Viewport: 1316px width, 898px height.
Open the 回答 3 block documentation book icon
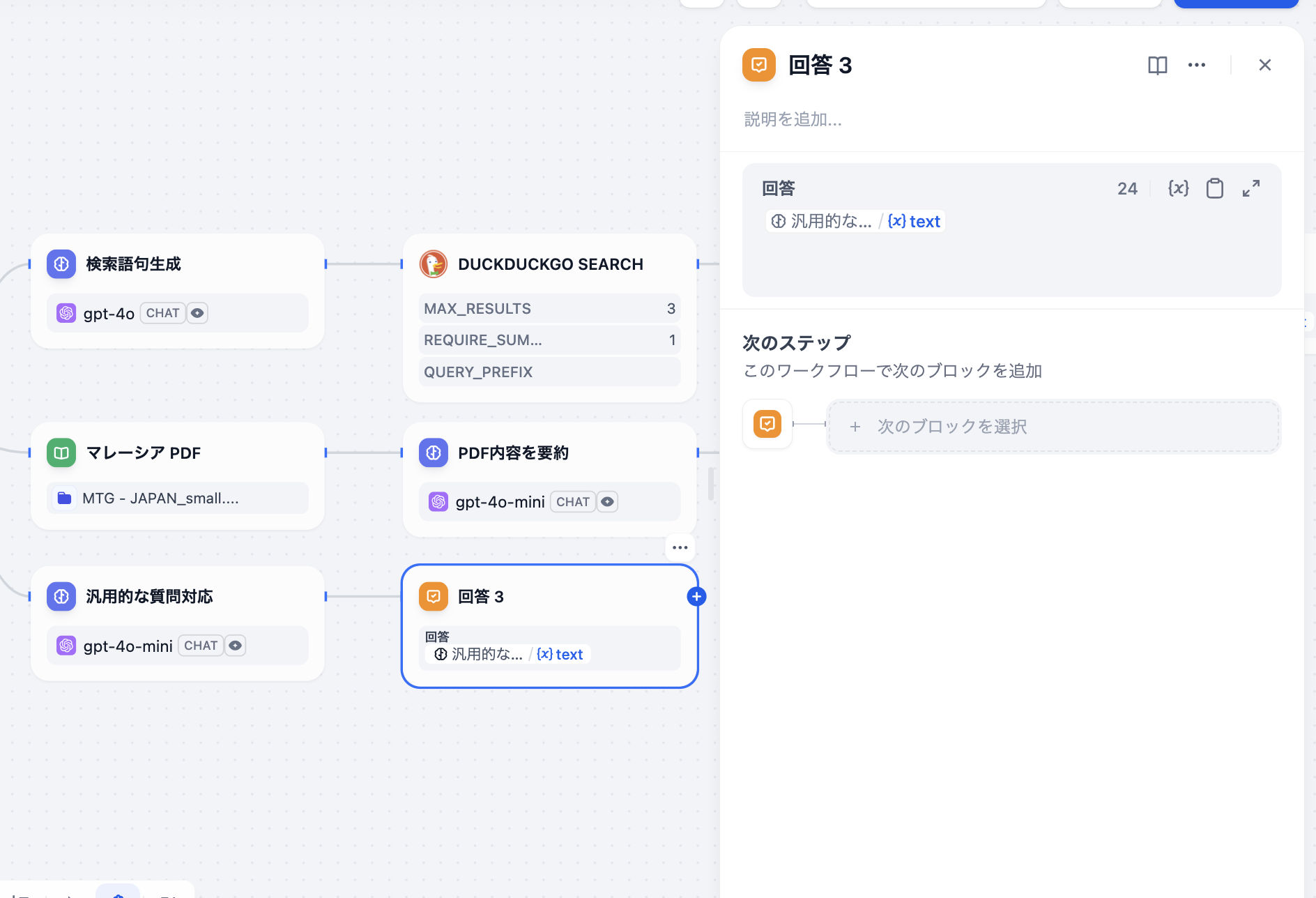pos(1157,65)
